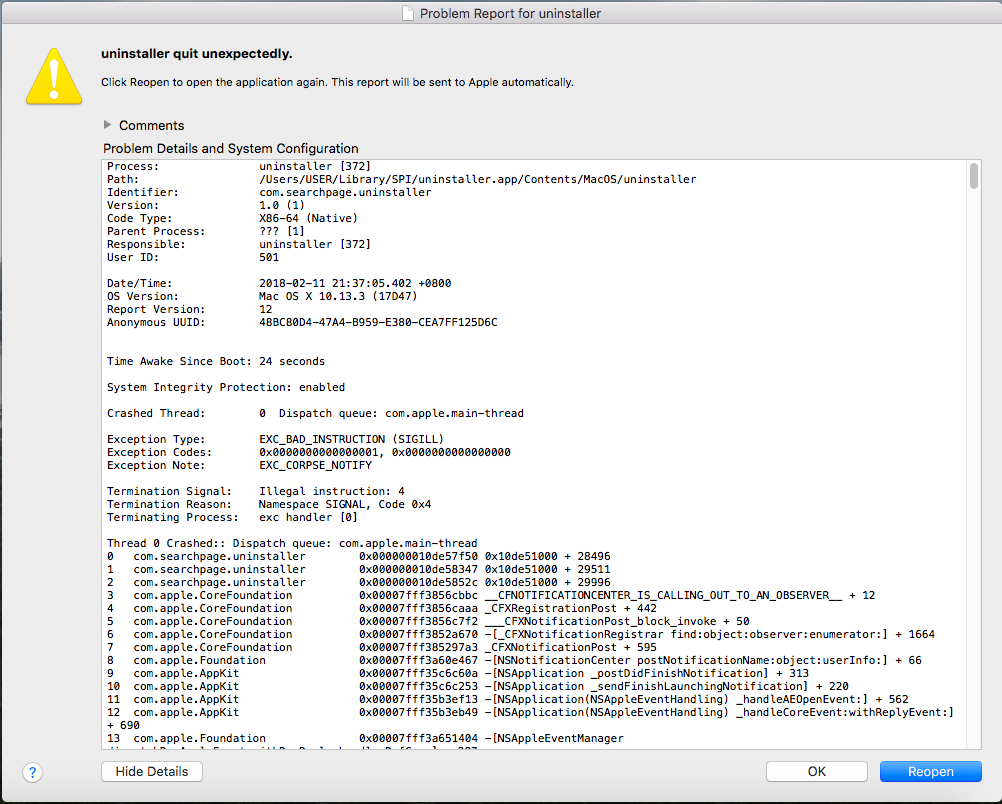Click the 'User ID: 501' line

(193, 257)
